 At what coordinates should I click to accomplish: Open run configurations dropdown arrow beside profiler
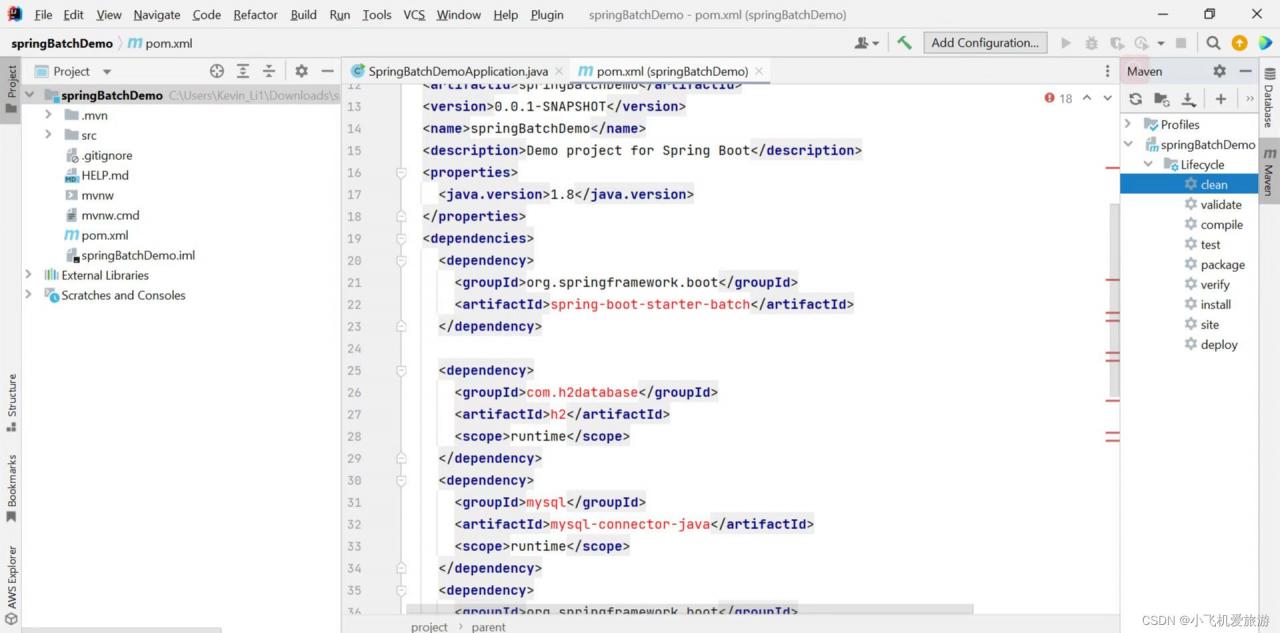click(1161, 43)
